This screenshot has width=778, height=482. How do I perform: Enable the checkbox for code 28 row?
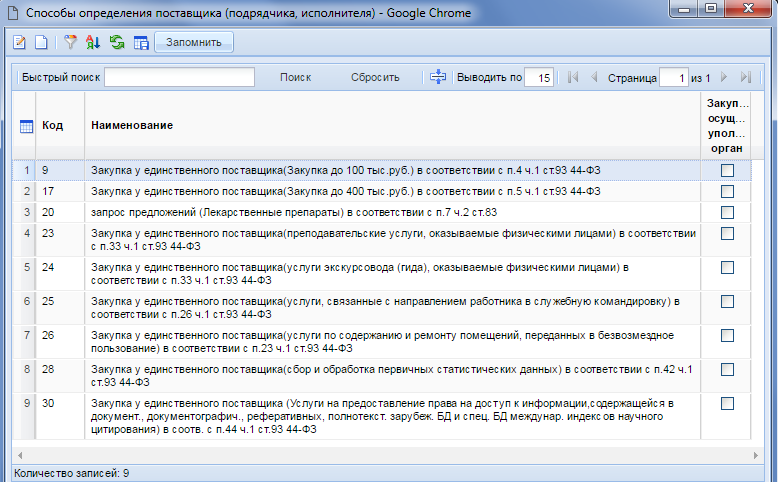click(727, 368)
